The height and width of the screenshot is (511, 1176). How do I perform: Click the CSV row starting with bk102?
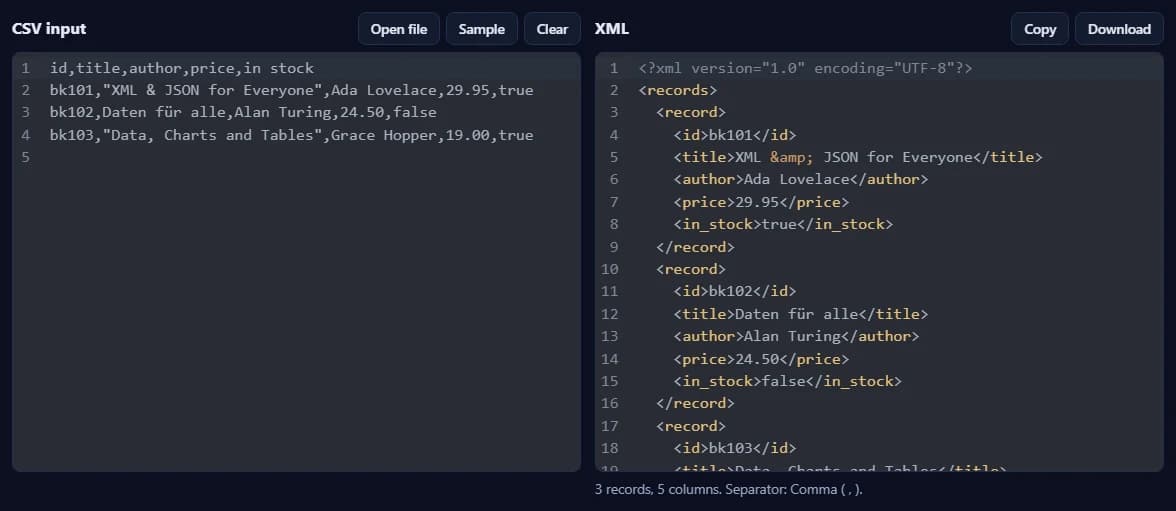click(243, 113)
